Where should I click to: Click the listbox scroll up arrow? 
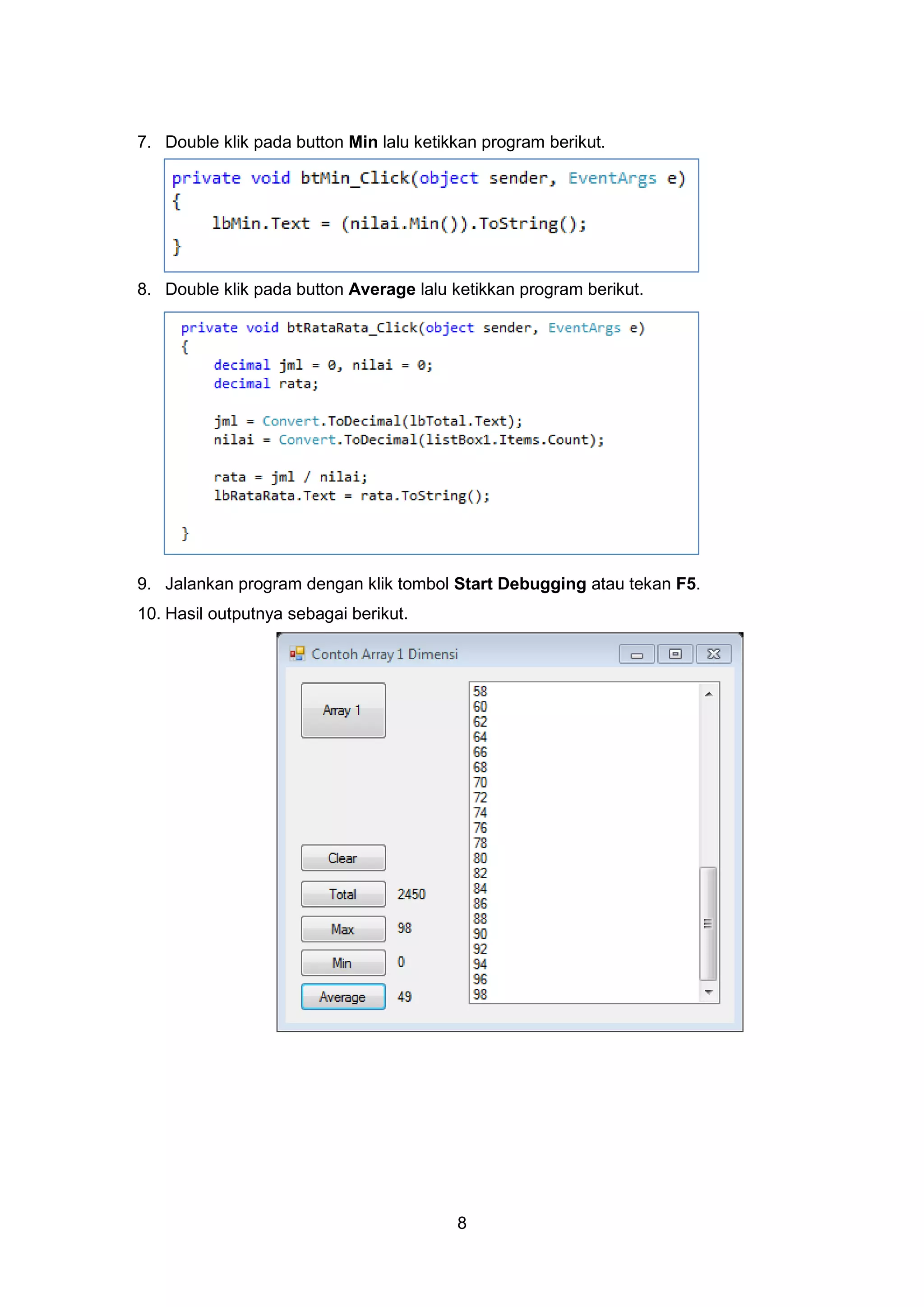coord(708,694)
